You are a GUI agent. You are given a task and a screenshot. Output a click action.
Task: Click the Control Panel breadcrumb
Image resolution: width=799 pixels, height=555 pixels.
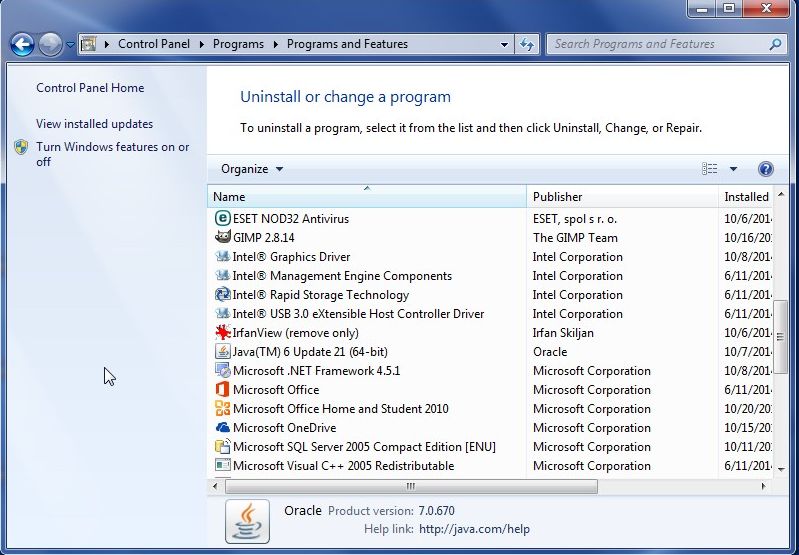[154, 44]
